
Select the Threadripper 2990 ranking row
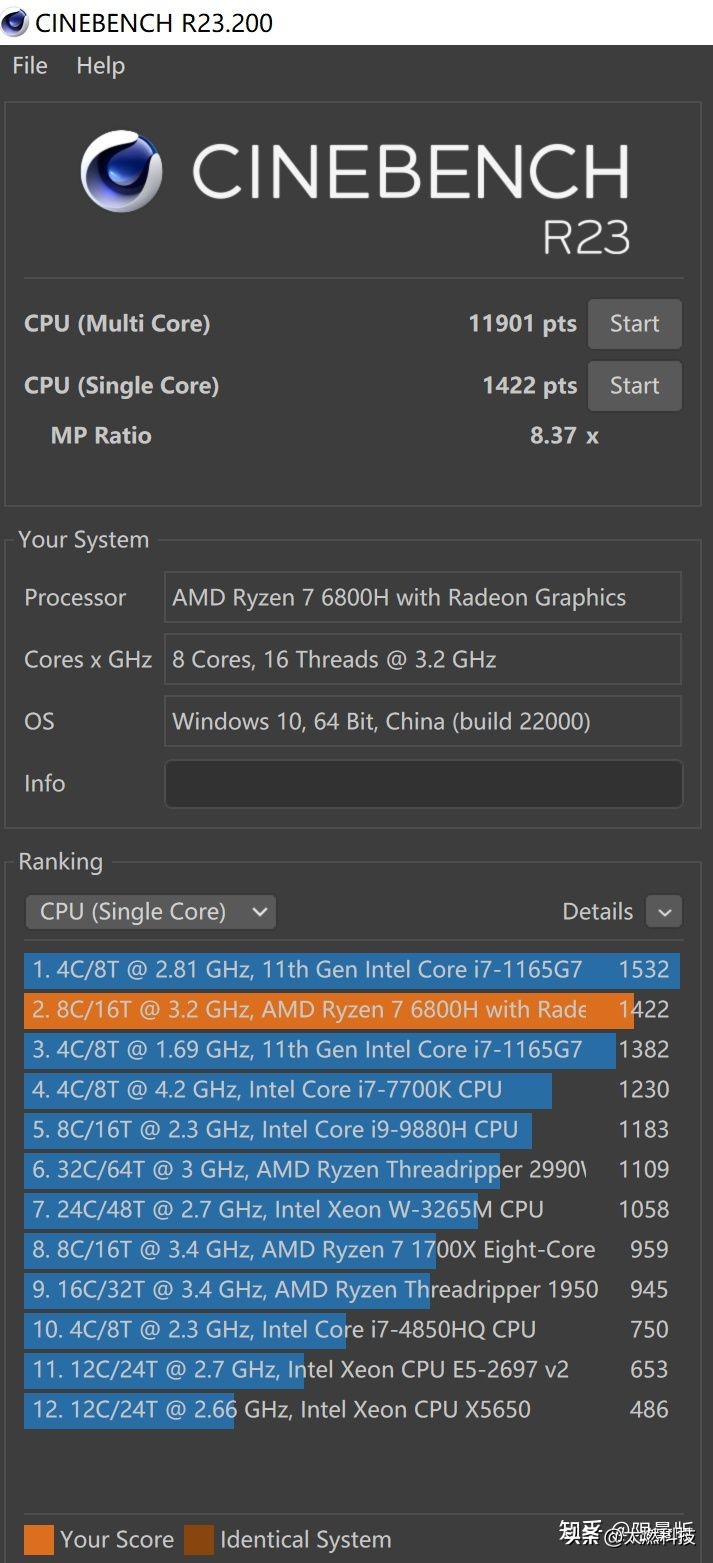(300, 1169)
